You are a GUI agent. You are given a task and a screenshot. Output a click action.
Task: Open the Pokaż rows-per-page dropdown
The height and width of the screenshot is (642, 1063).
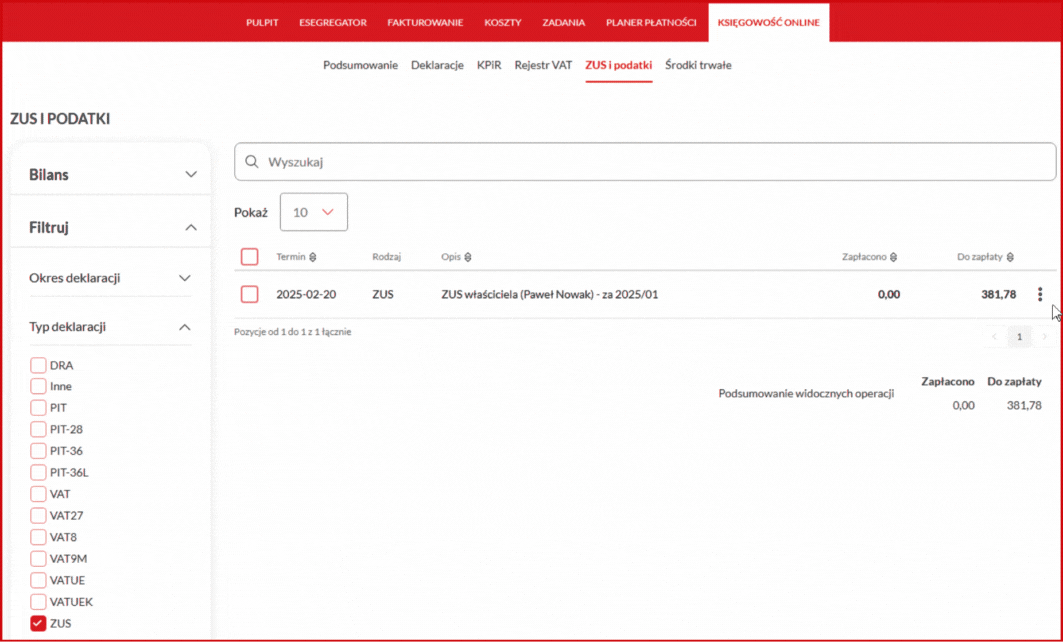314,212
